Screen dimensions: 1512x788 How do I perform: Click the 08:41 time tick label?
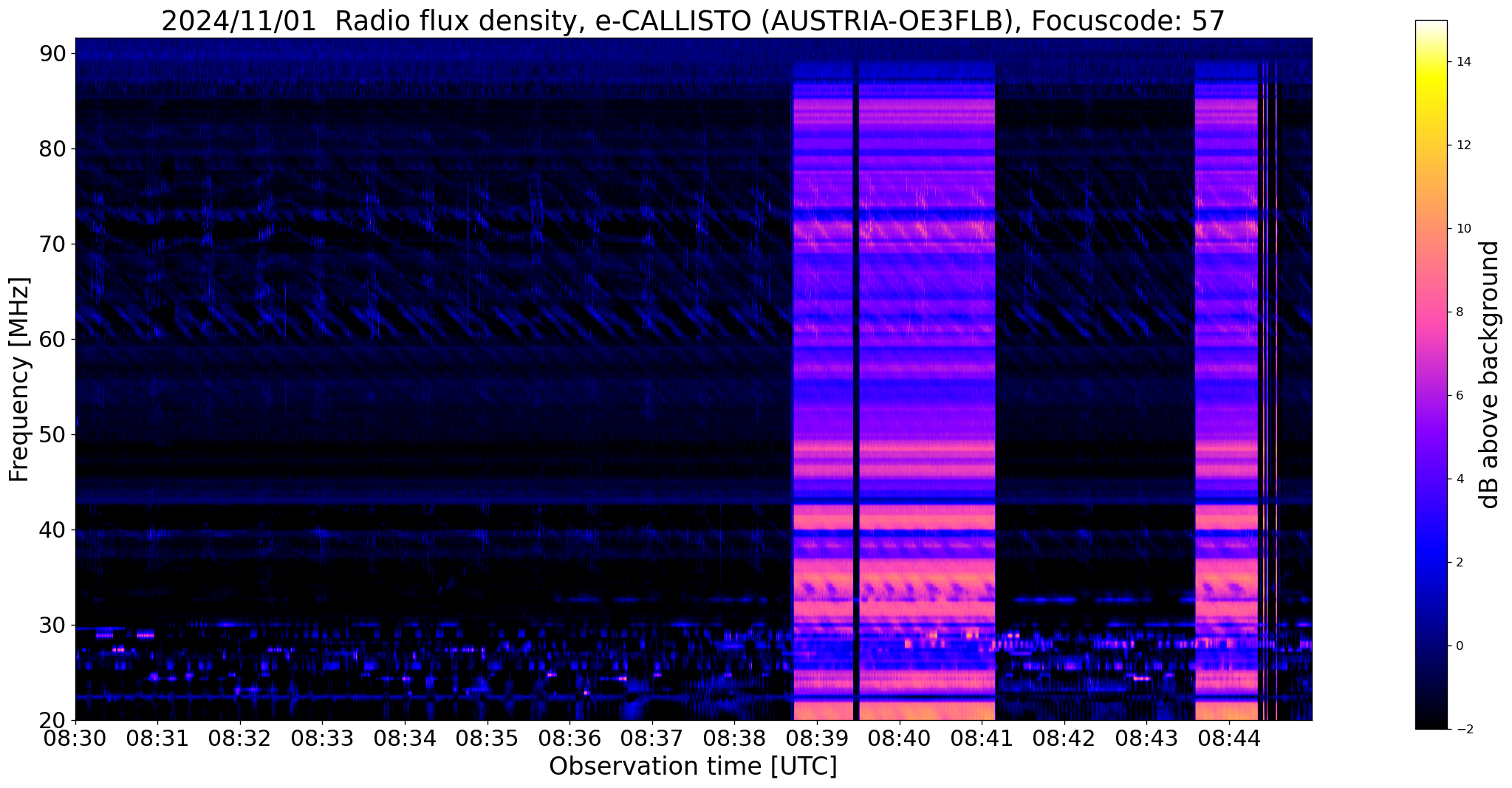click(x=982, y=739)
